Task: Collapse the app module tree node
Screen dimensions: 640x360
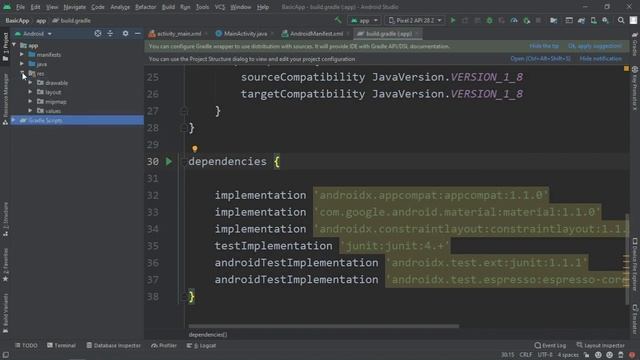Action: [14, 45]
